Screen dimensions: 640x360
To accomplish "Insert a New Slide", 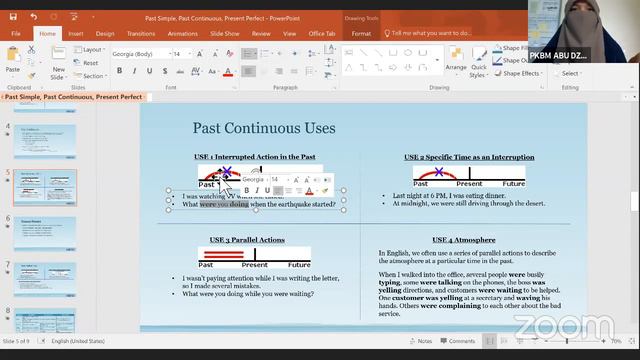I will click(x=58, y=63).
